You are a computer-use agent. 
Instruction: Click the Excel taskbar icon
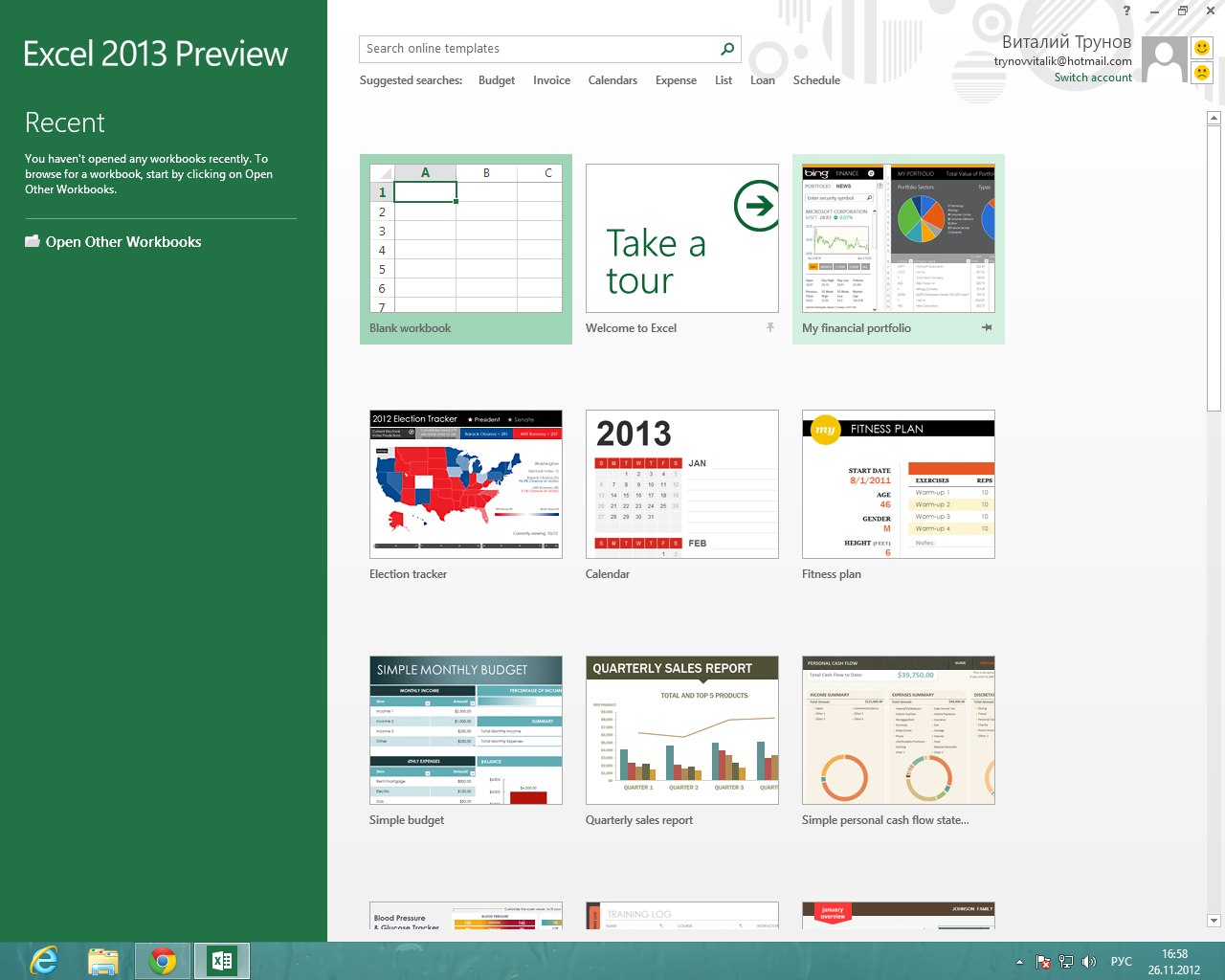coord(222,961)
